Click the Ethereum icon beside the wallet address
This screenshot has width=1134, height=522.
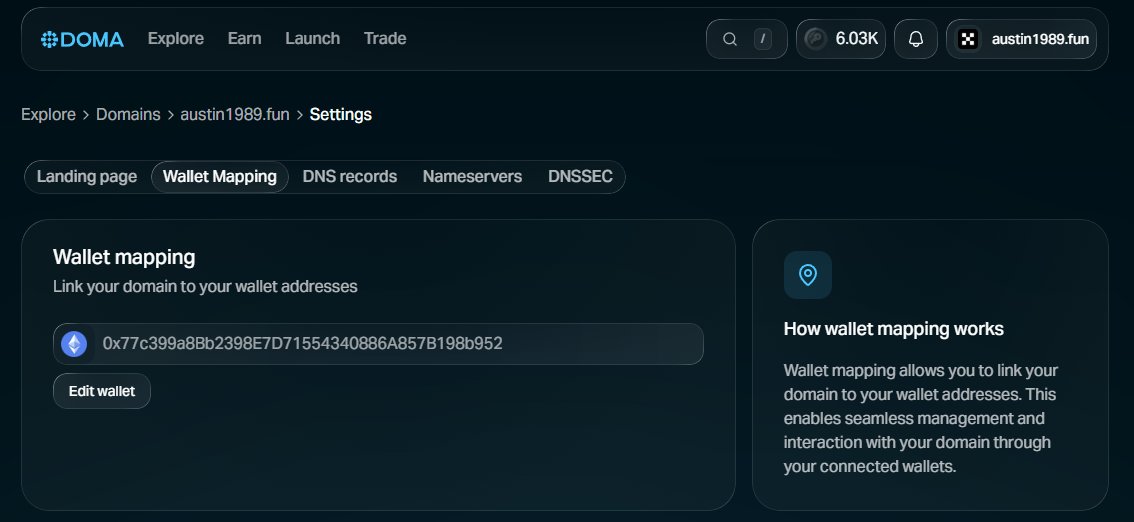[x=74, y=344]
